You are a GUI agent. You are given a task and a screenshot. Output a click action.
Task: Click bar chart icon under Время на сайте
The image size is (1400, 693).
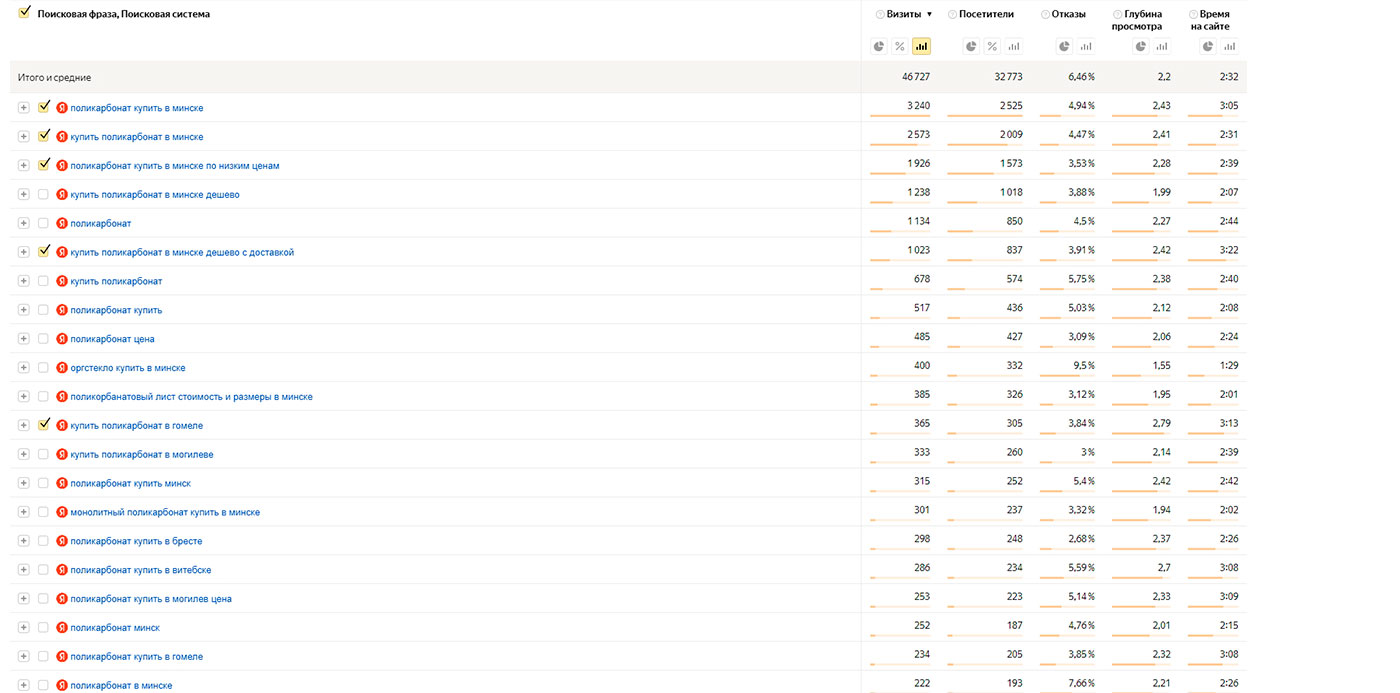[x=1229, y=46]
